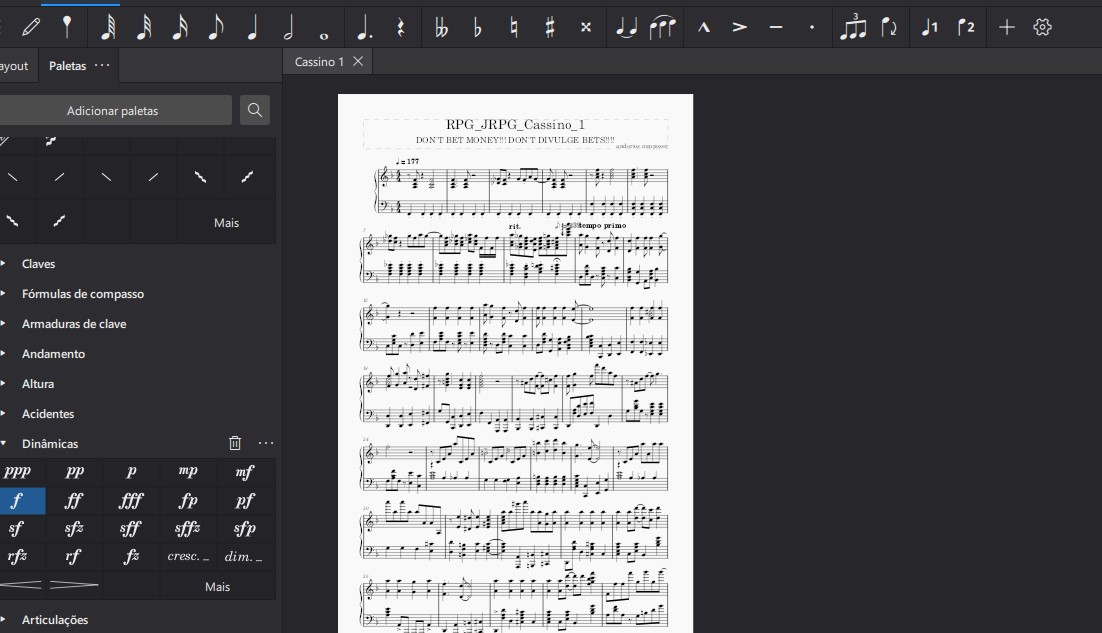Insert a tuplet
The height and width of the screenshot is (633, 1102).
click(x=853, y=27)
